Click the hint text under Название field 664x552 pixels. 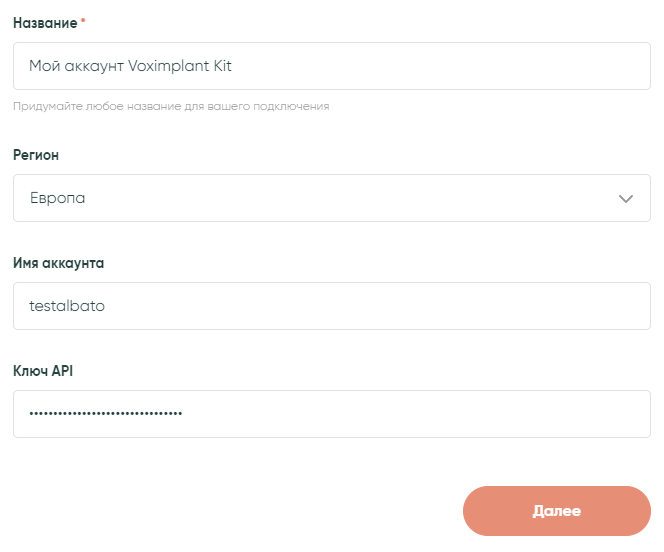point(171,105)
